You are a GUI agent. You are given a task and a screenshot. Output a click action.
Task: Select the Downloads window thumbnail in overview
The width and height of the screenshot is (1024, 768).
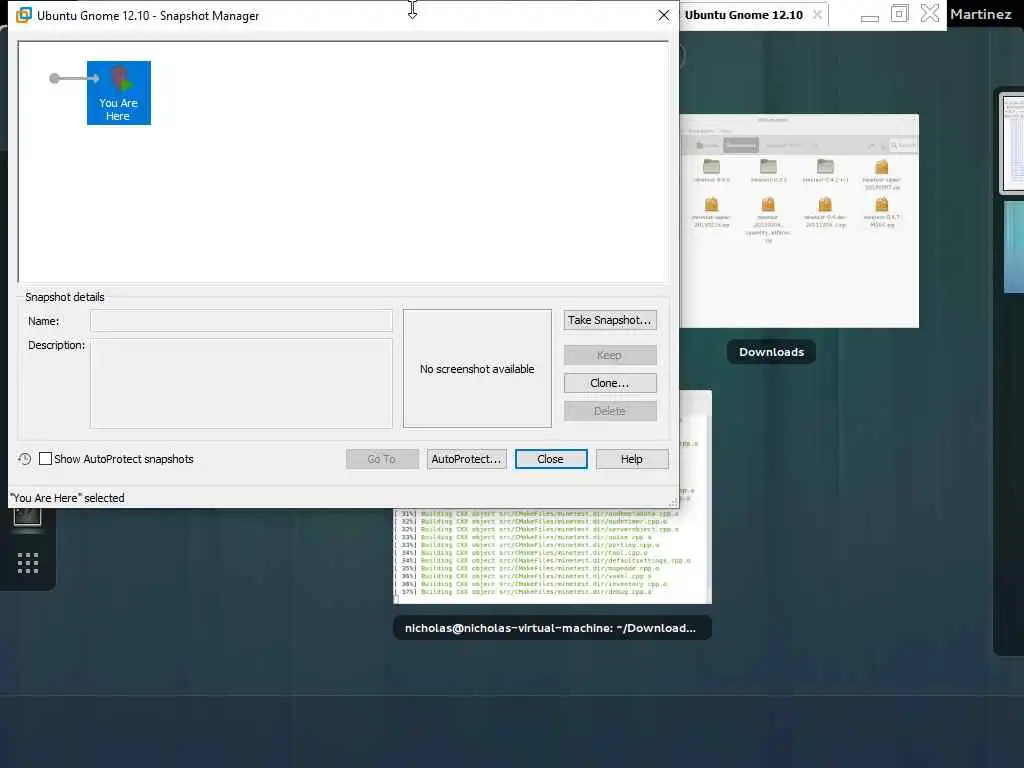[x=799, y=222]
